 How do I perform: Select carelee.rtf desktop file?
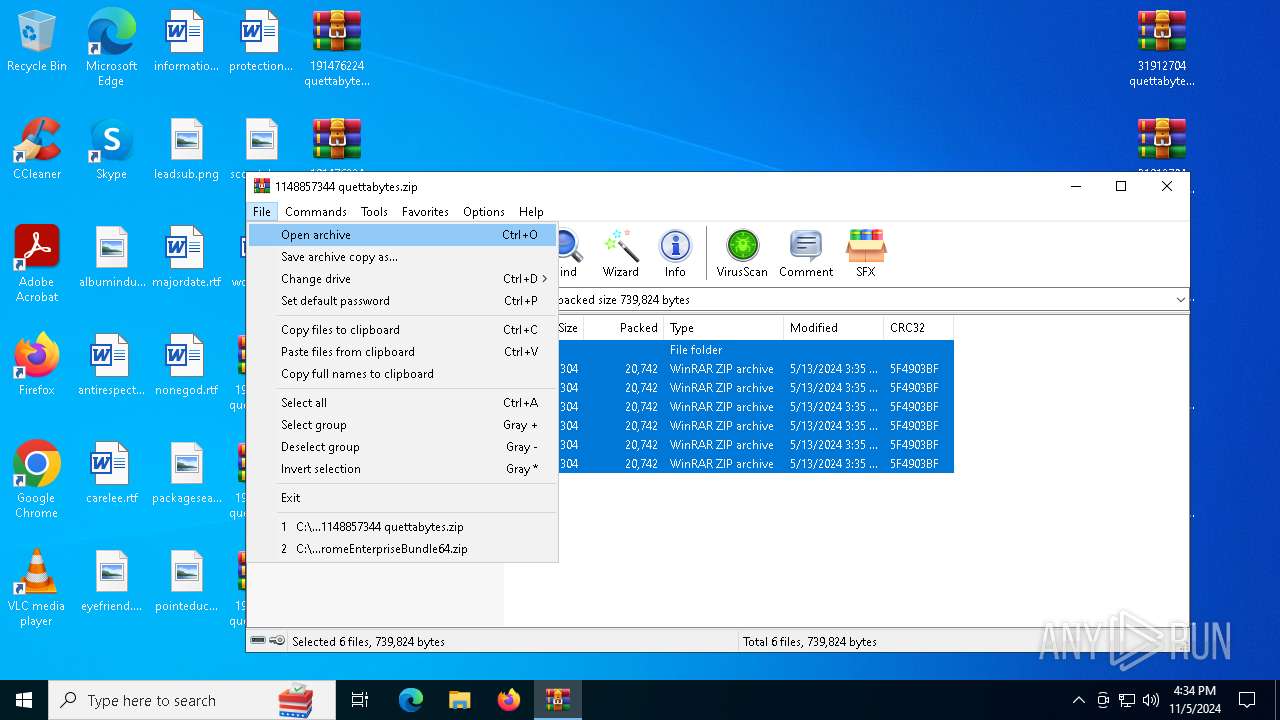tap(112, 473)
